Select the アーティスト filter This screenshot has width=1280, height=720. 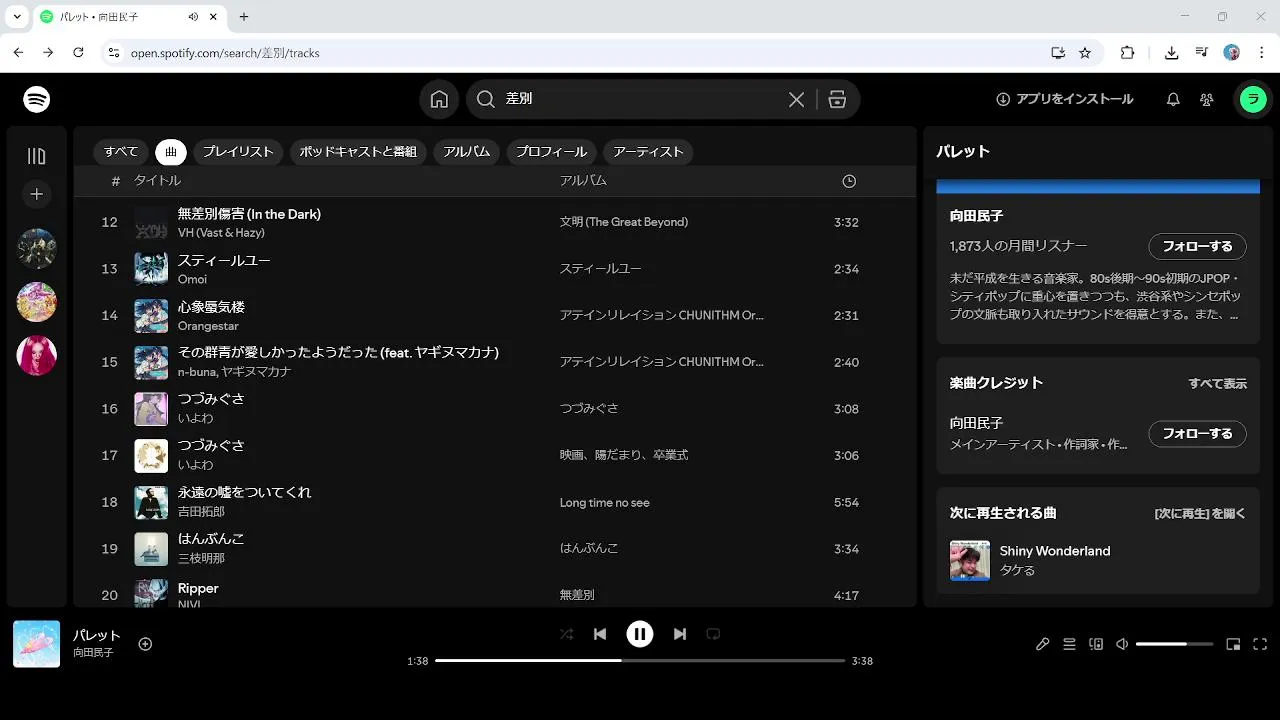(648, 152)
